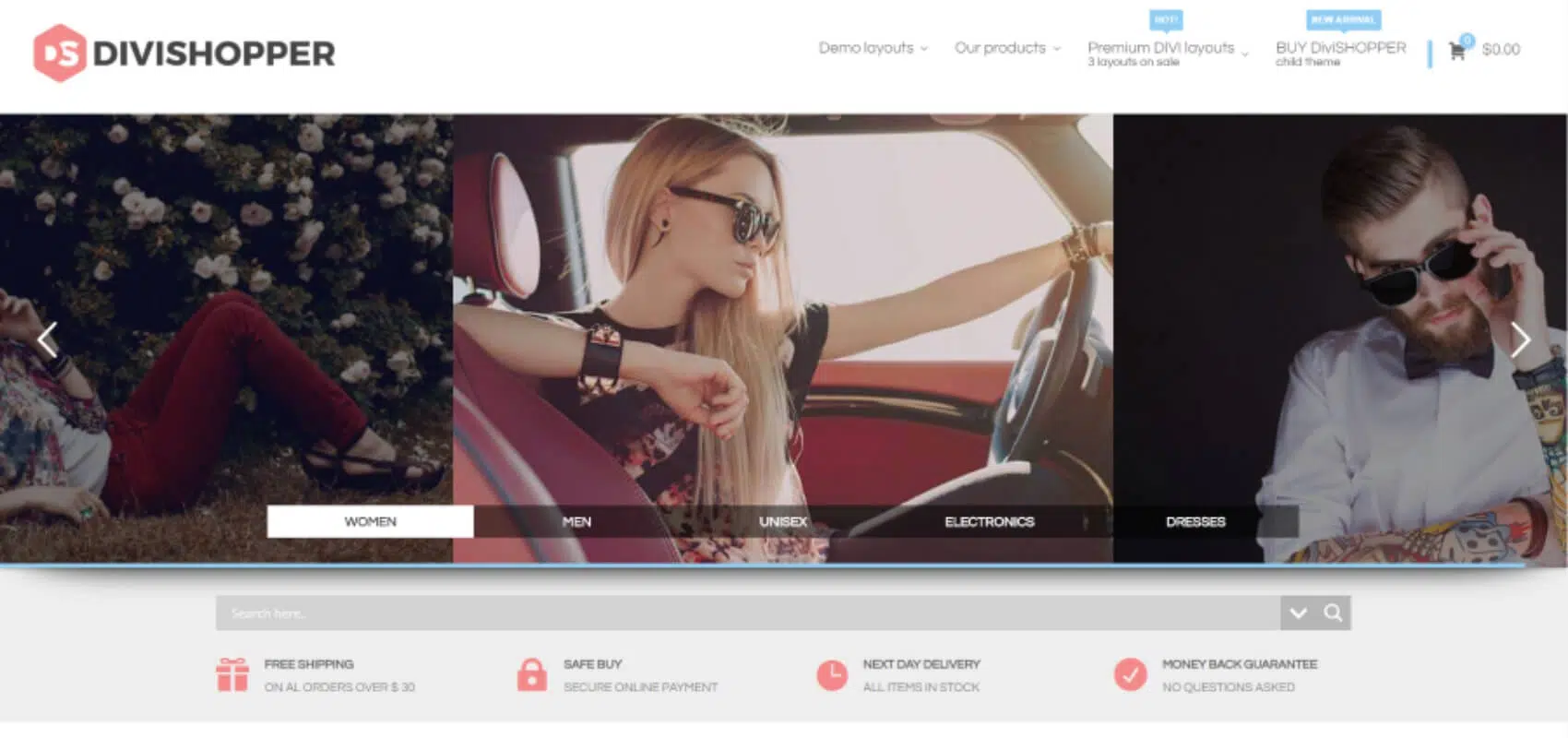Switch to the ELECTRONICS slider tab
This screenshot has height=738, width=1568.
990,521
